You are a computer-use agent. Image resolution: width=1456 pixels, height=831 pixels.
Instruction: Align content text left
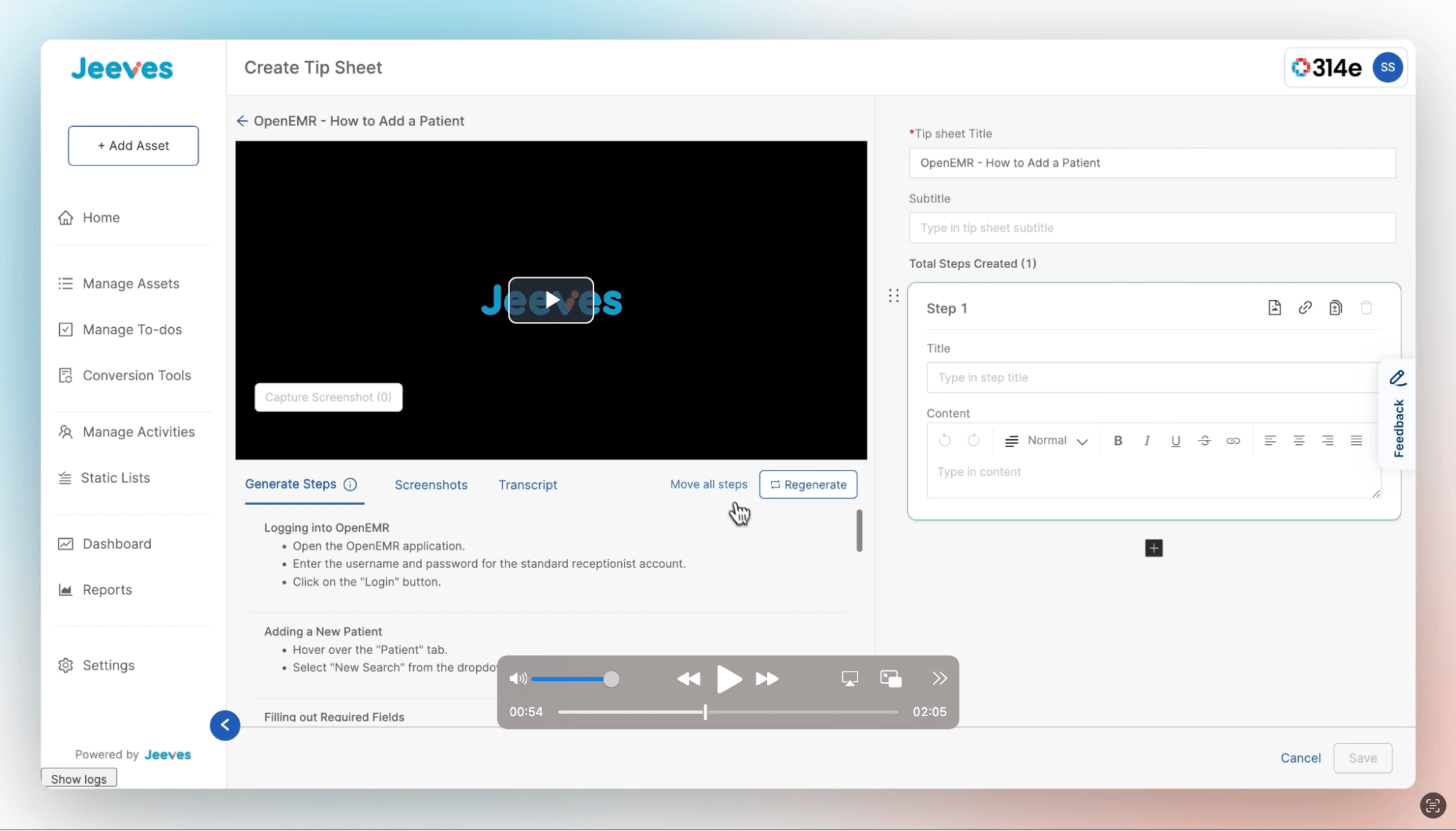pyautogui.click(x=1270, y=441)
